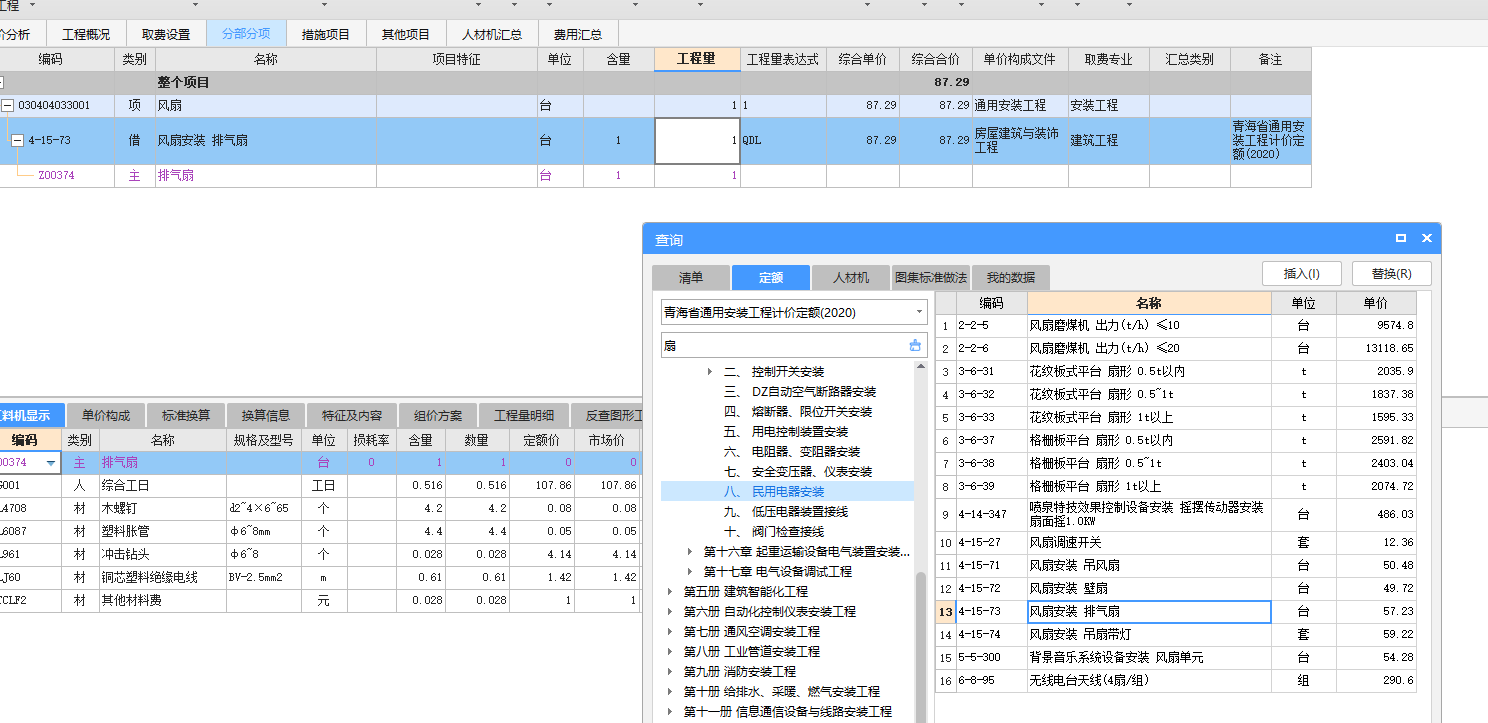
Task: Expand the 第七册 通风空调安装工程 node
Action: 671,632
